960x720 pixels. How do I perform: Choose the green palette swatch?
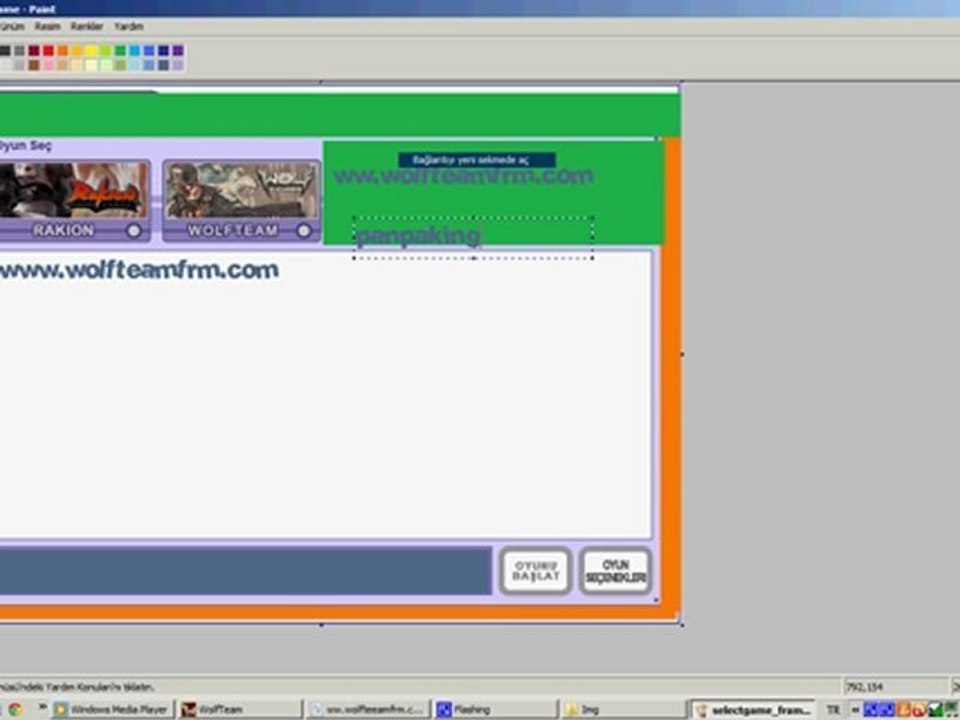120,50
